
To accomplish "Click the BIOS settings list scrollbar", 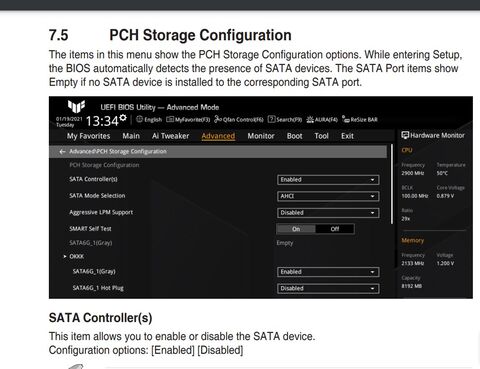I will click(x=392, y=184).
